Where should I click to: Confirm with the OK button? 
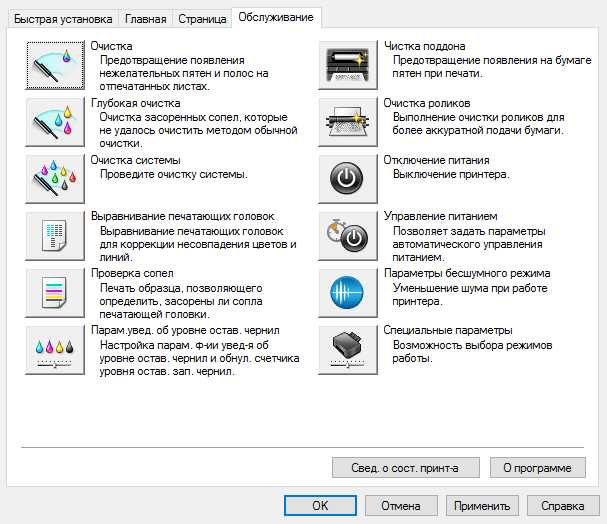pos(320,505)
